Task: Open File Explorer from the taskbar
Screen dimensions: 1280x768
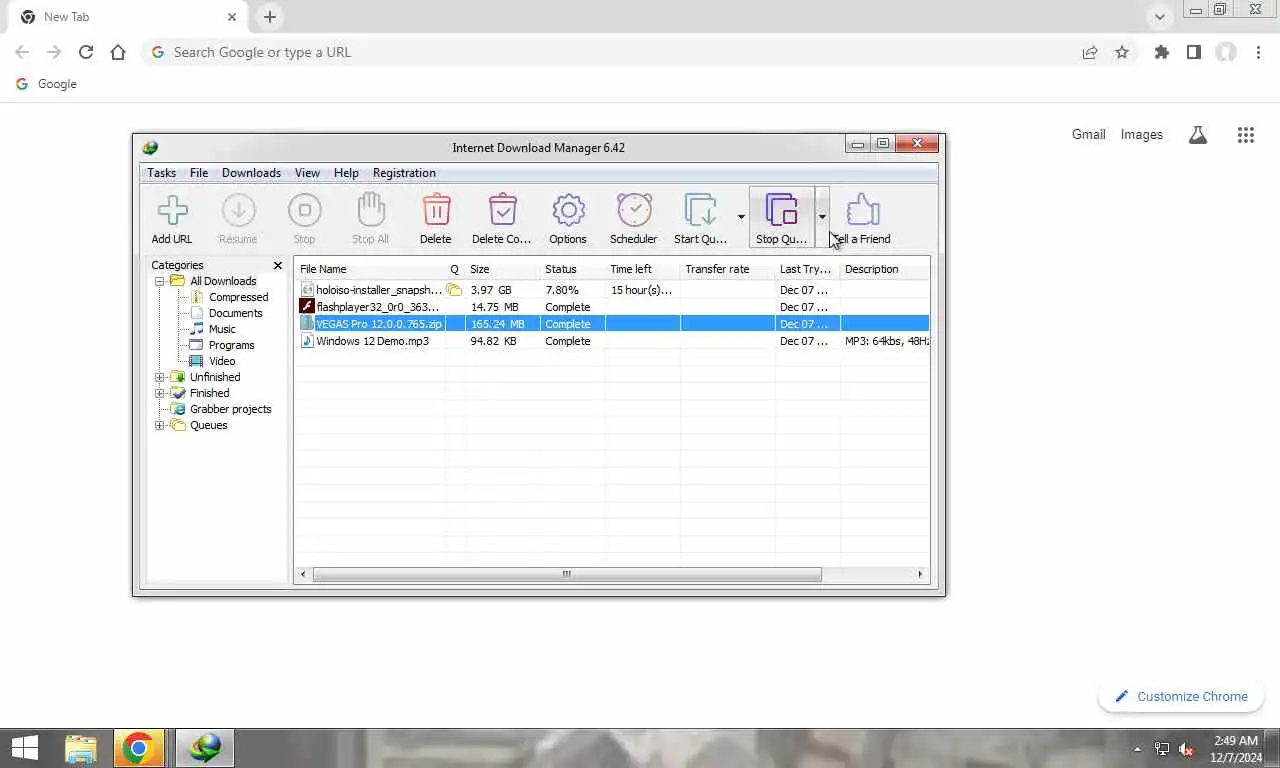Action: pyautogui.click(x=81, y=748)
